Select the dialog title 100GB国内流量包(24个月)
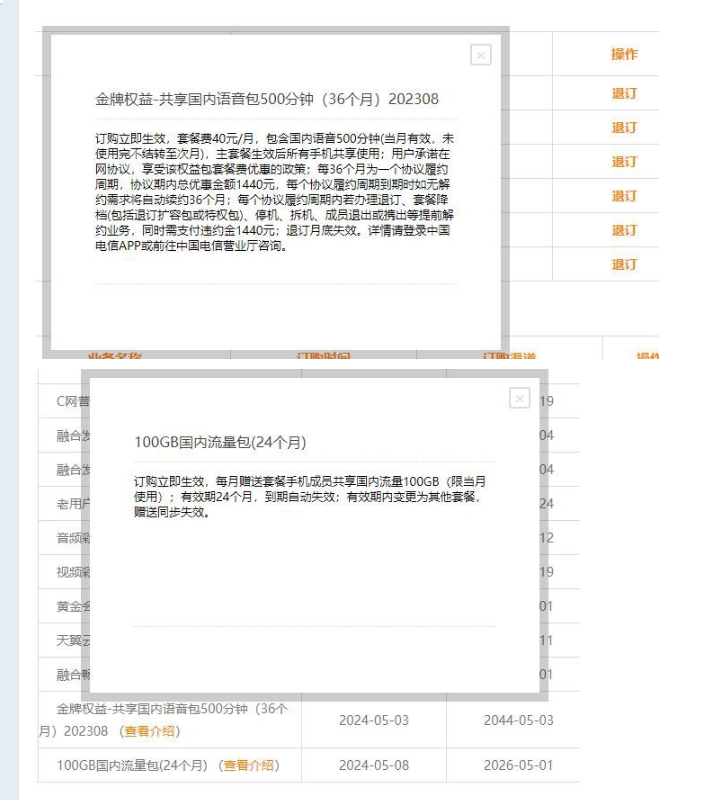This screenshot has width=712, height=800. 220,442
